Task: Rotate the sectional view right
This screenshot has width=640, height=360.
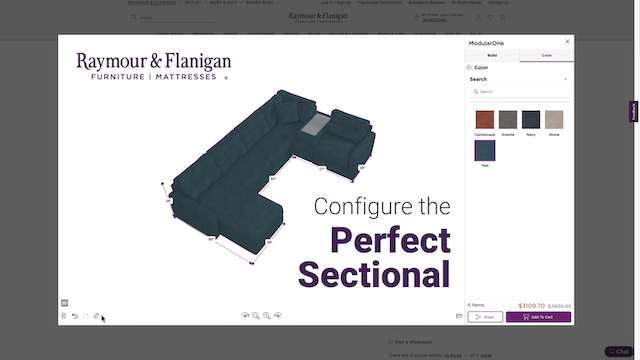Action: point(278,316)
